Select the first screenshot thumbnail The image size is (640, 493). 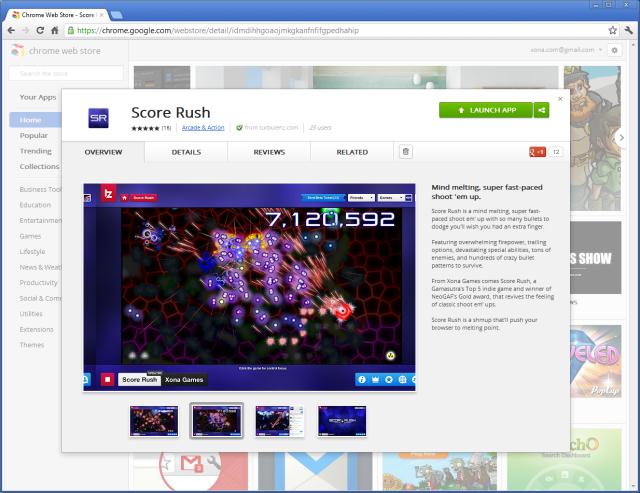(154, 421)
